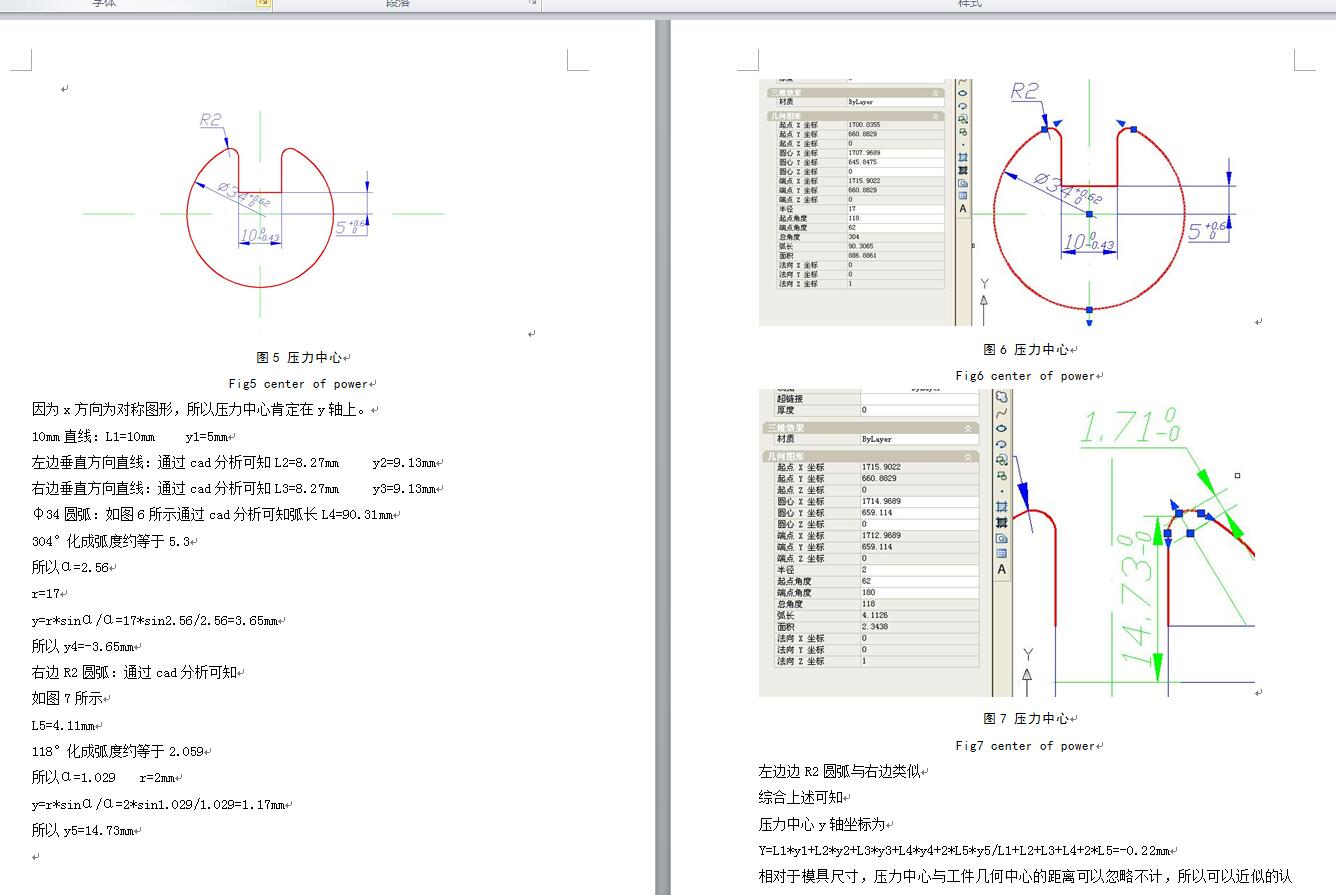1336x895 pixels.
Task: Click the 面积 value 886.8861 in Figure 6
Action: pos(894,256)
